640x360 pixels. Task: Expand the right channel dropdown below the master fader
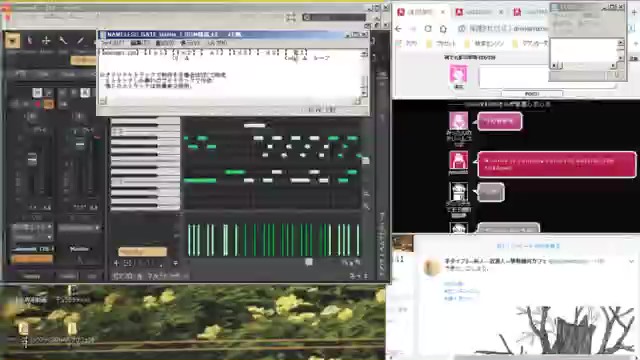click(79, 228)
